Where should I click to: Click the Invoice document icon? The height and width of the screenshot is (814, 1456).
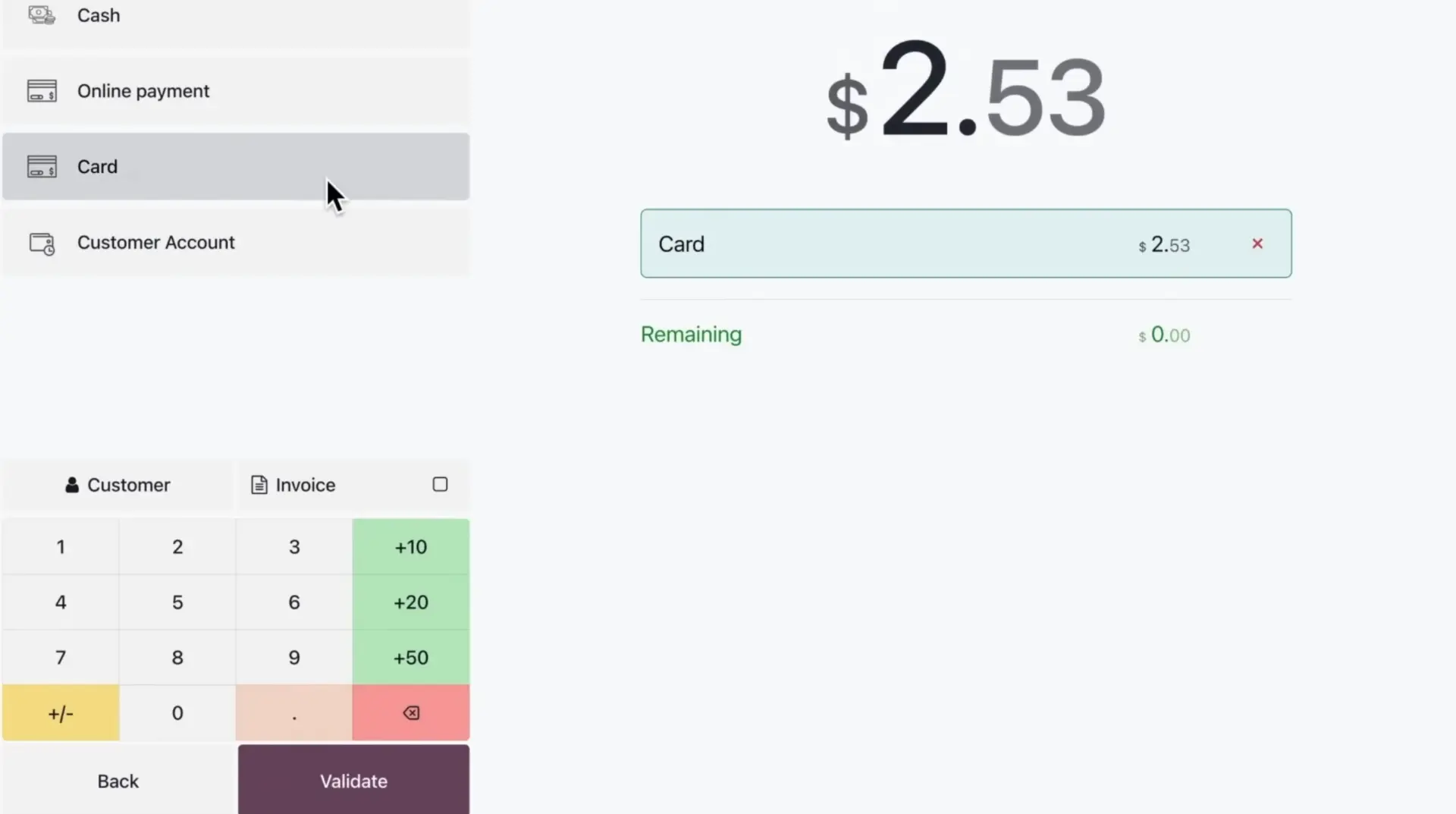(x=259, y=485)
